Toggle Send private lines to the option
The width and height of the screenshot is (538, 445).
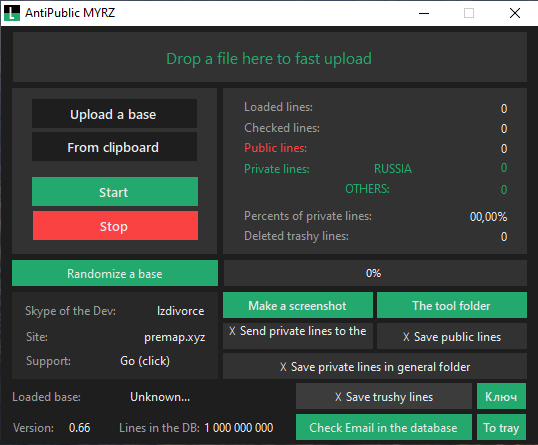click(298, 336)
